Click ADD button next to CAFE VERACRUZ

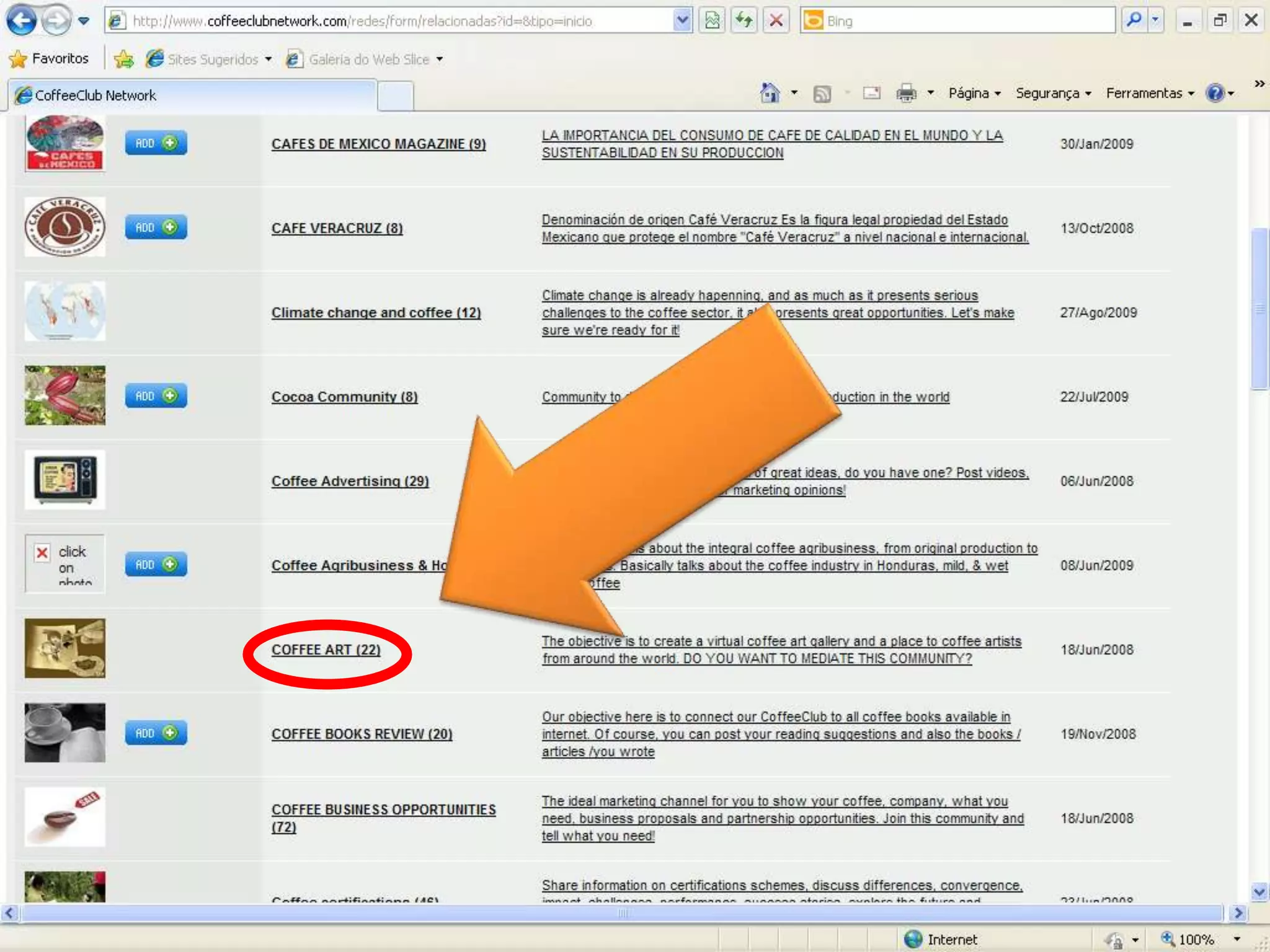(x=156, y=227)
